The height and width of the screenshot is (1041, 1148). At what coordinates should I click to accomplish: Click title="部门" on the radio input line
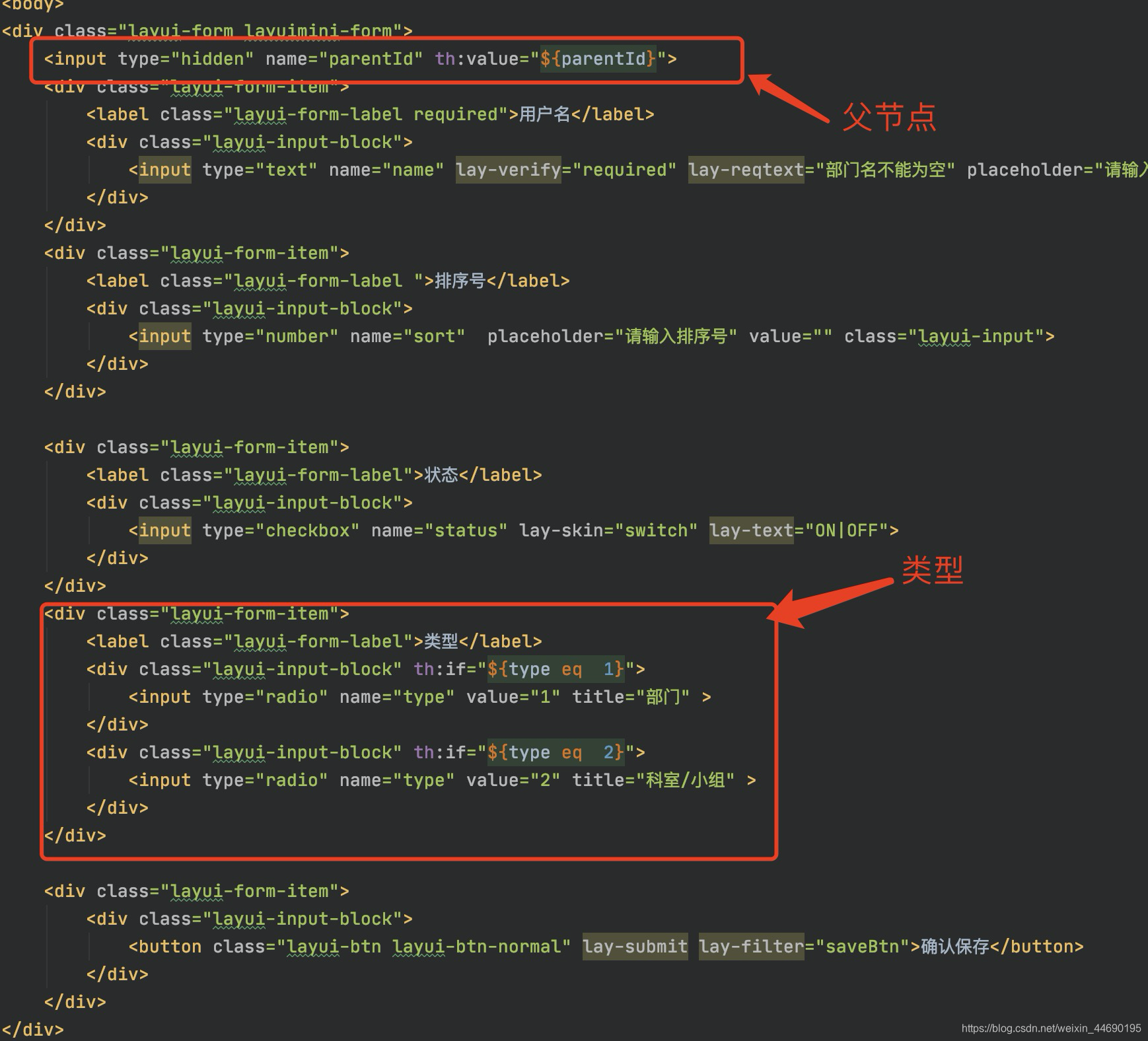pos(631,697)
